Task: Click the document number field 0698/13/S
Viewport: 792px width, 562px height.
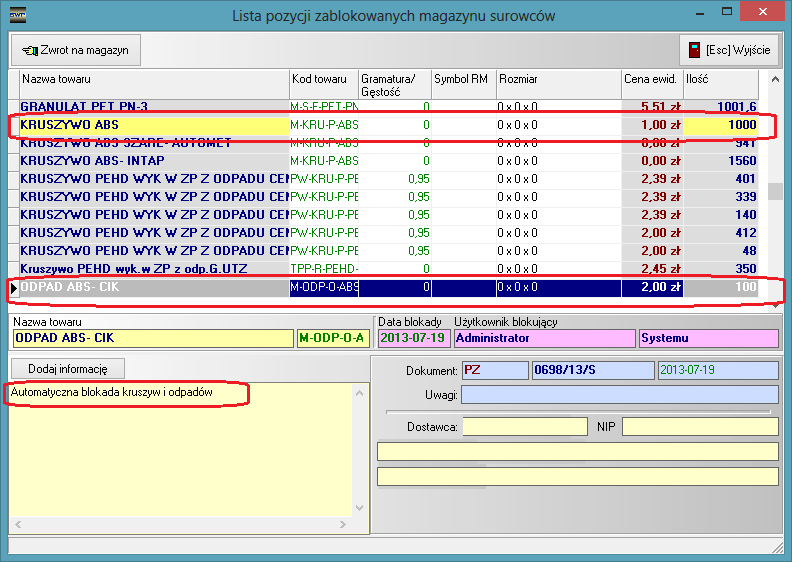Action: 592,371
